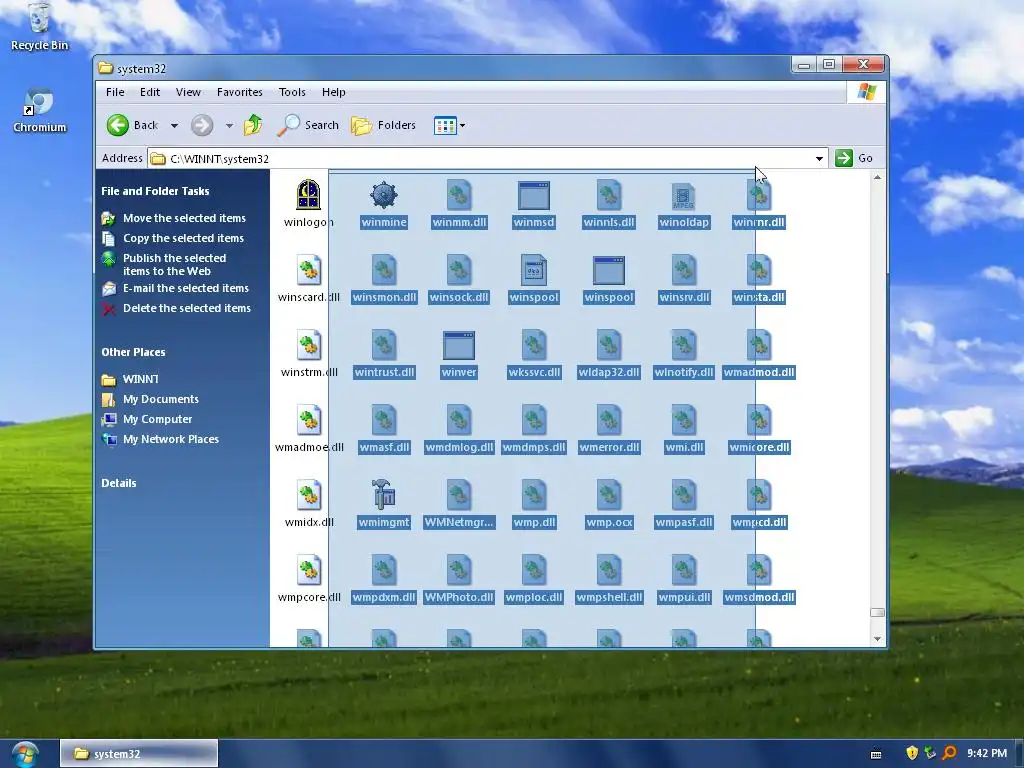The height and width of the screenshot is (768, 1024).
Task: Open the Views dropdown arrow
Action: [462, 125]
